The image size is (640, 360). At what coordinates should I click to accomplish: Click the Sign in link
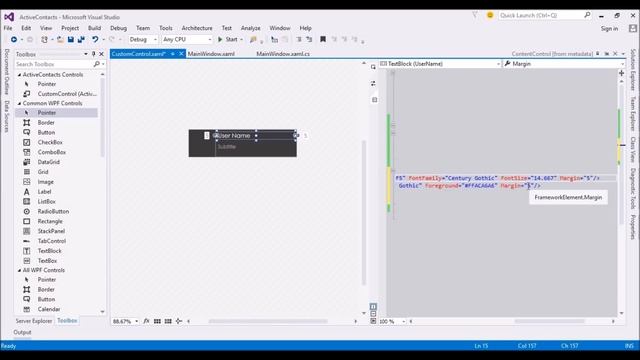[x=609, y=29]
